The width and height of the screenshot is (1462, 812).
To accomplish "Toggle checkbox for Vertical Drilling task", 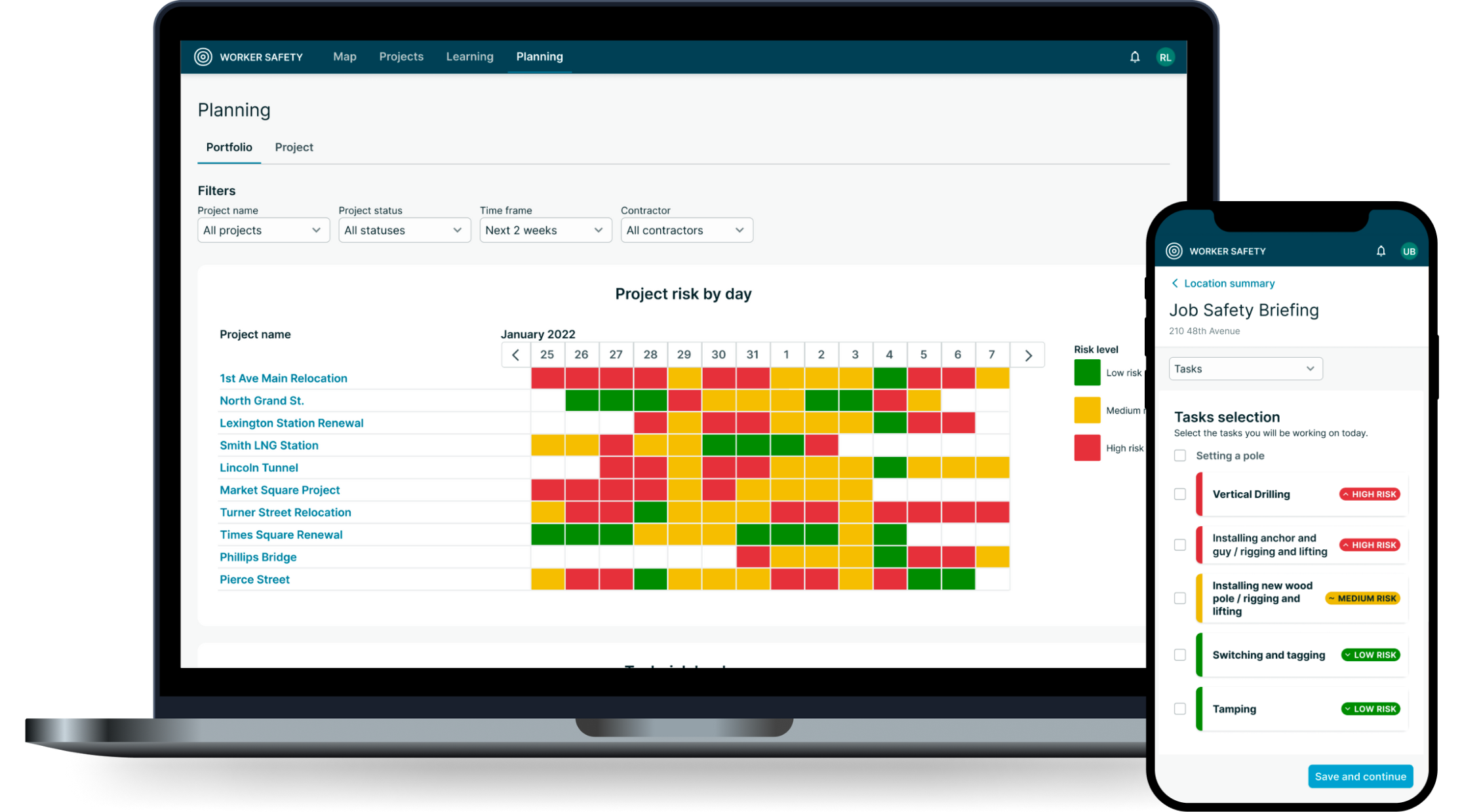I will [1180, 494].
